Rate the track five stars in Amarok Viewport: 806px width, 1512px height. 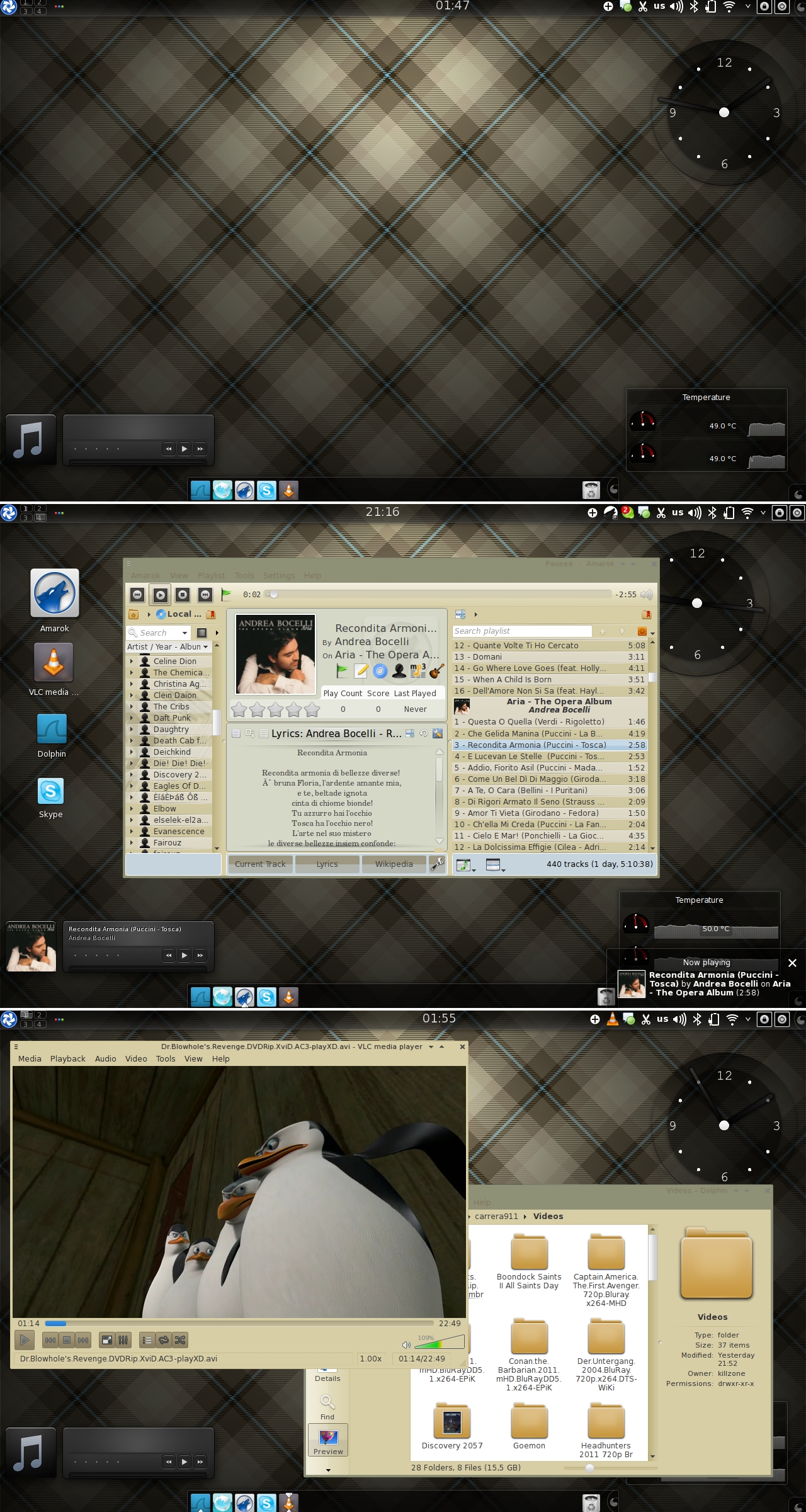point(312,710)
